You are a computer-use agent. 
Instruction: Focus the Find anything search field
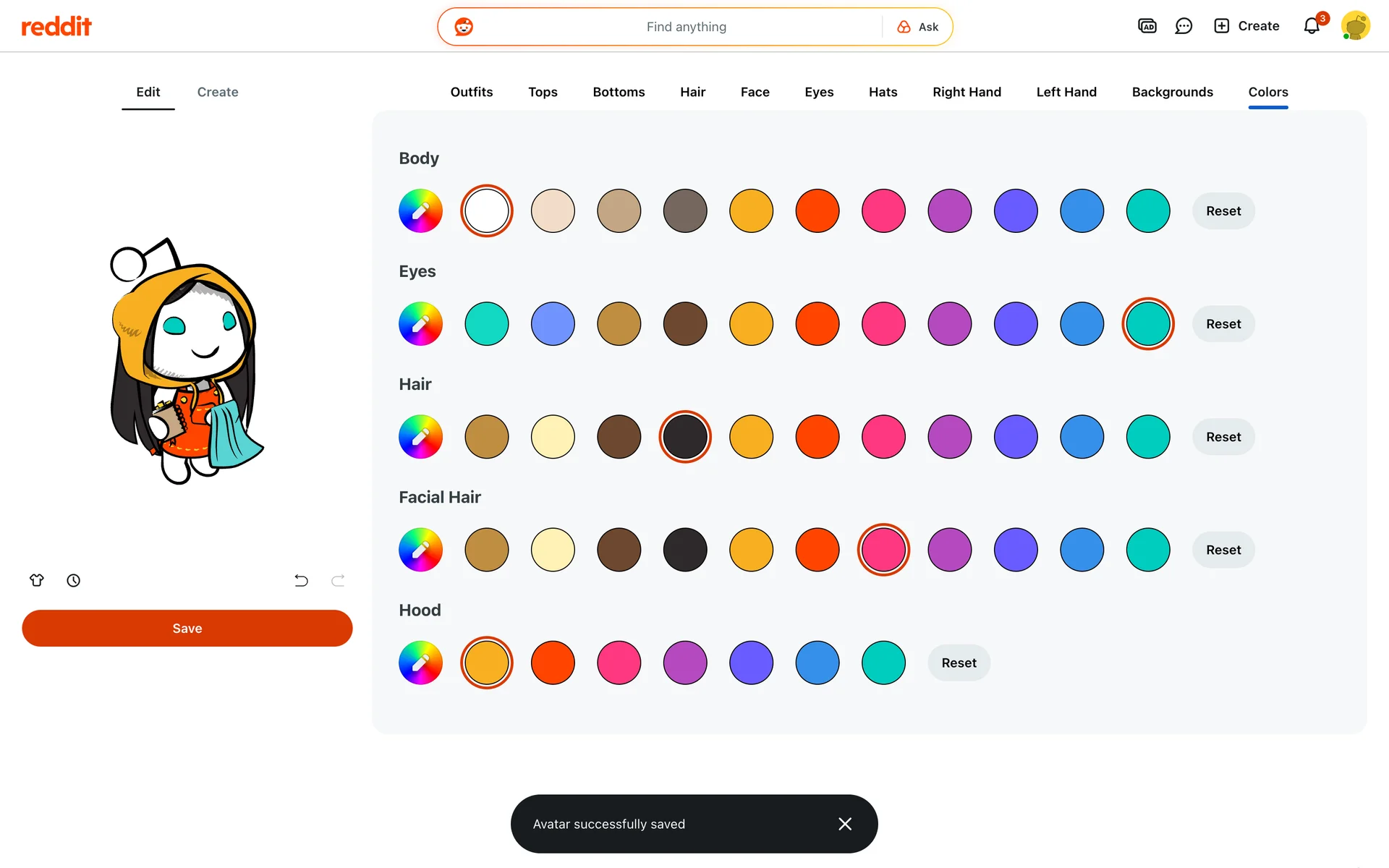pyautogui.click(x=686, y=27)
